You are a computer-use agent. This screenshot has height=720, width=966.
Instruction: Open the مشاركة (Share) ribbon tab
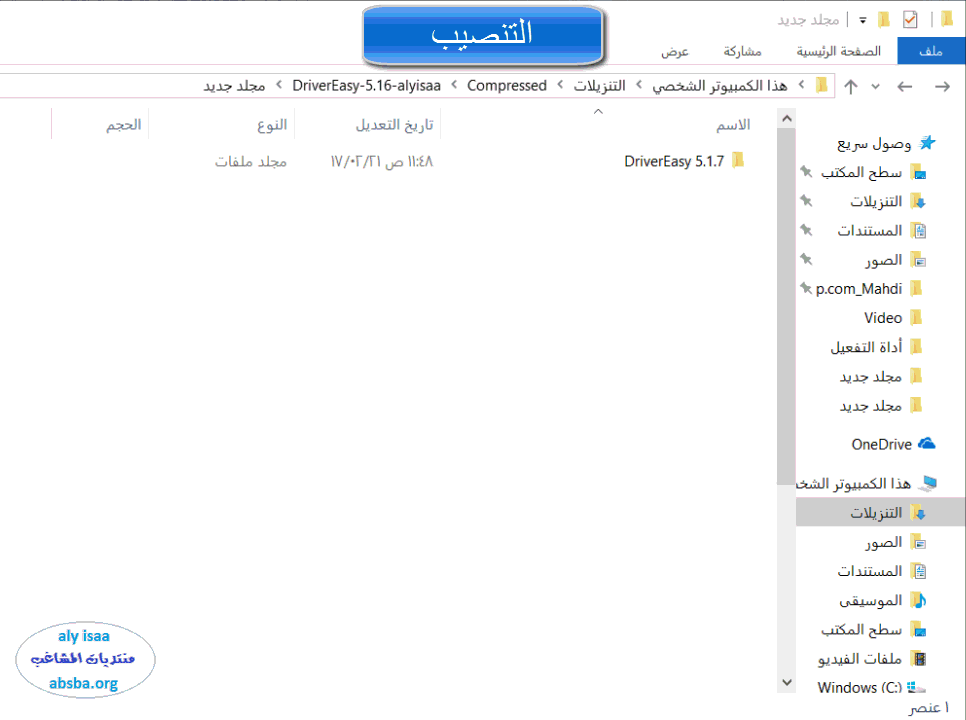[742, 51]
